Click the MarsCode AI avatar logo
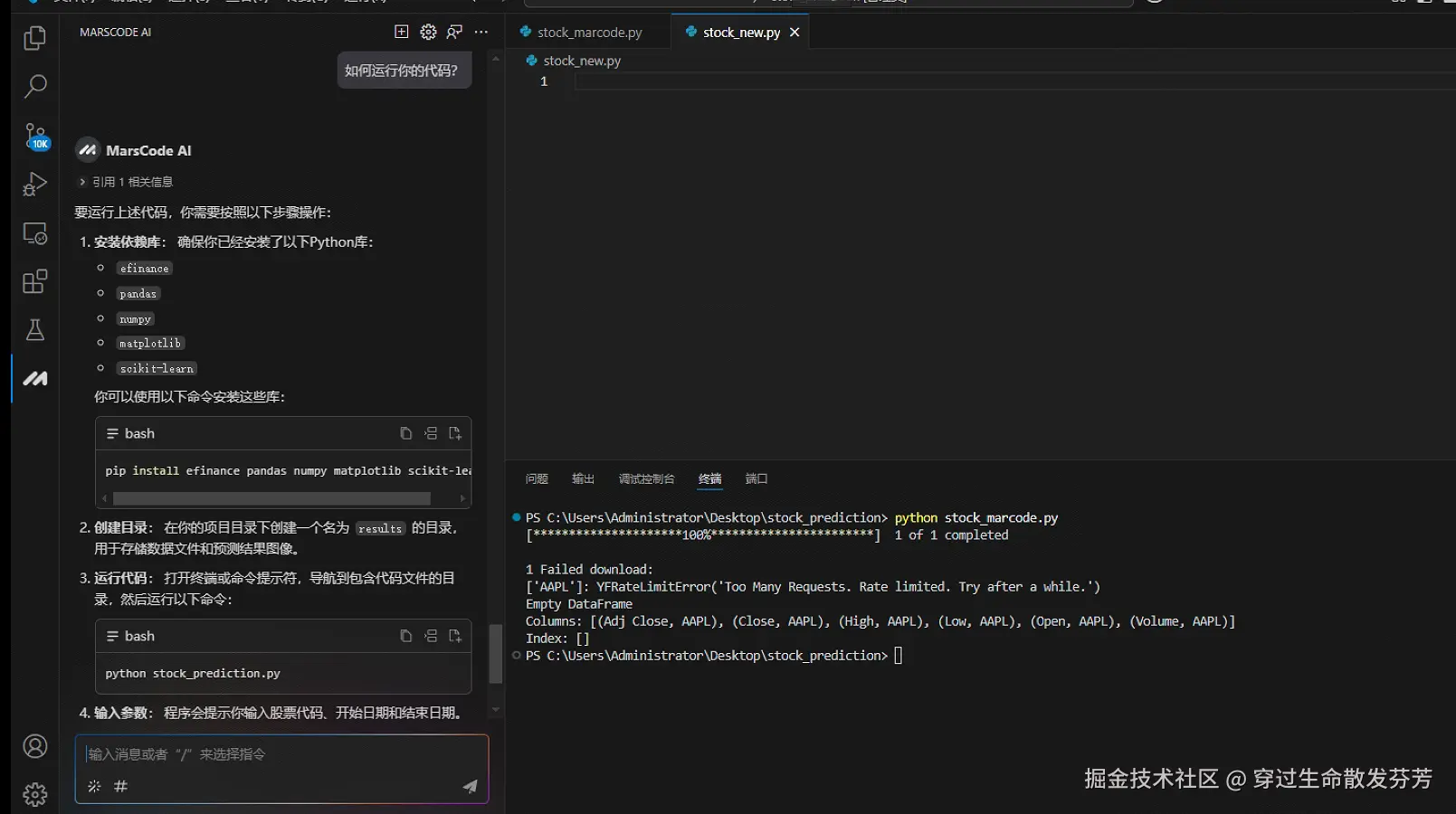Viewport: 1456px width, 814px height. [88, 150]
